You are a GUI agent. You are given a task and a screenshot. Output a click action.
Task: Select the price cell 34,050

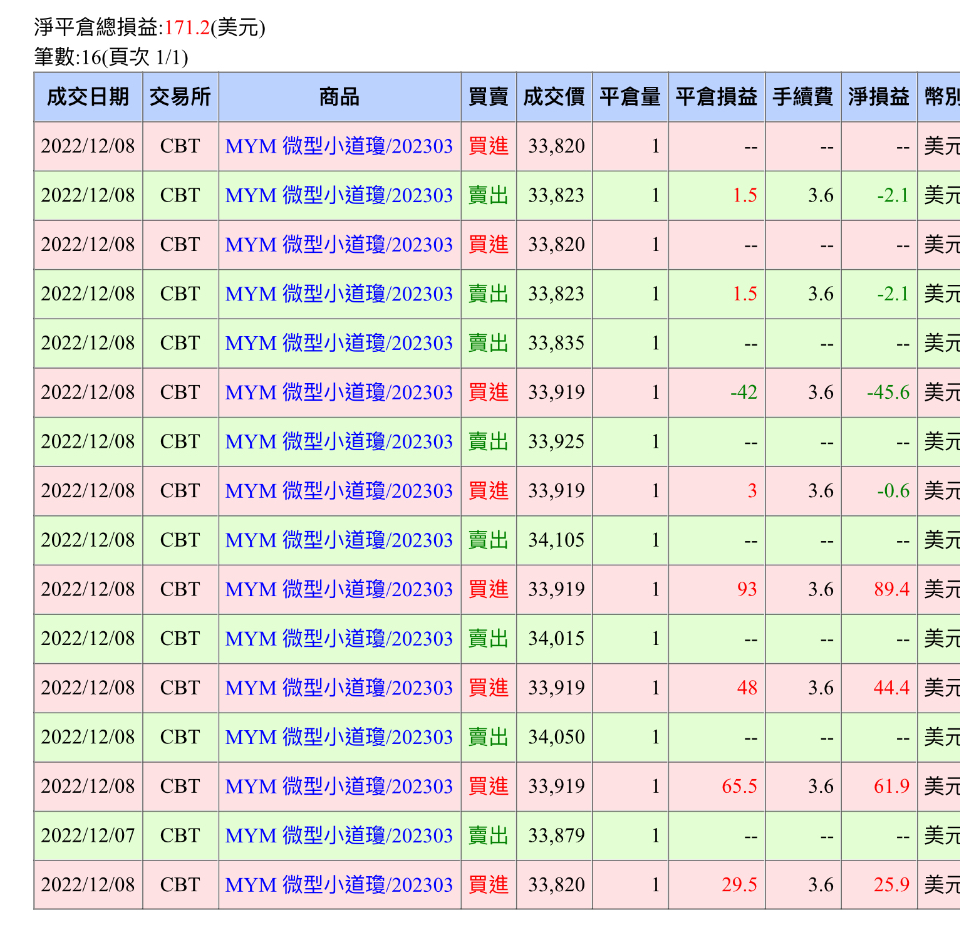click(556, 737)
